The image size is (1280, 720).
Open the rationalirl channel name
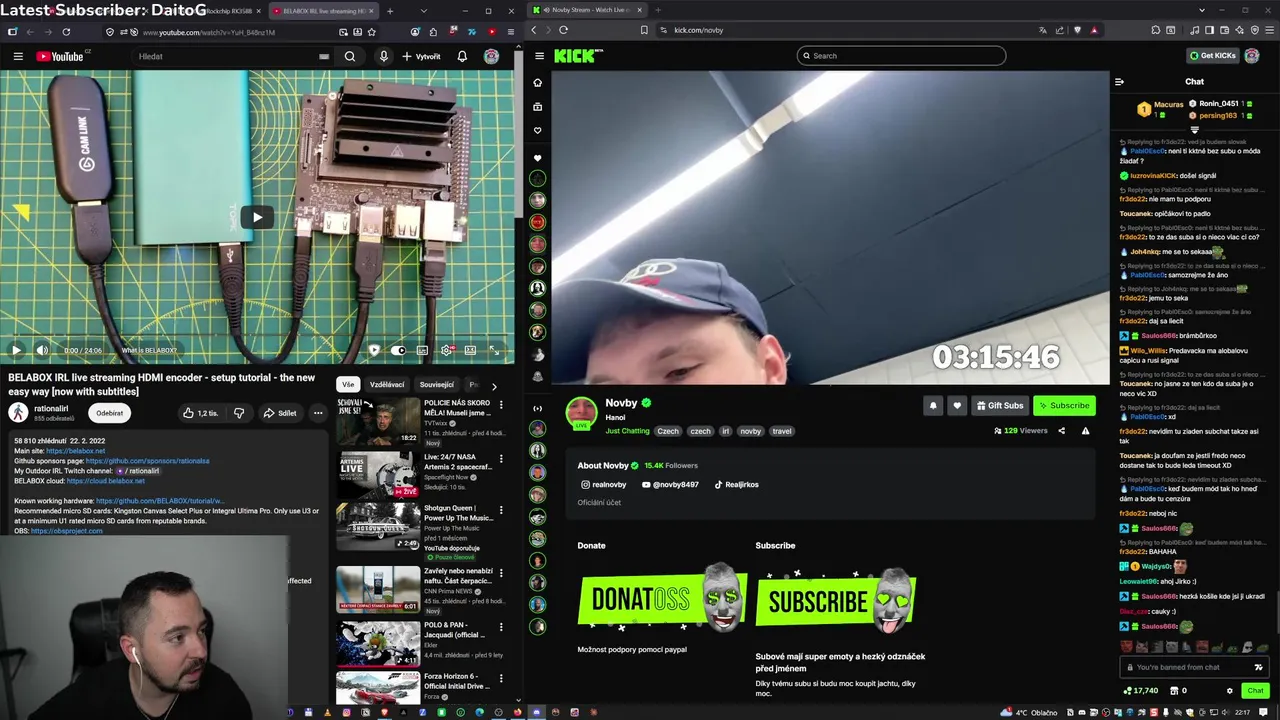click(x=51, y=409)
